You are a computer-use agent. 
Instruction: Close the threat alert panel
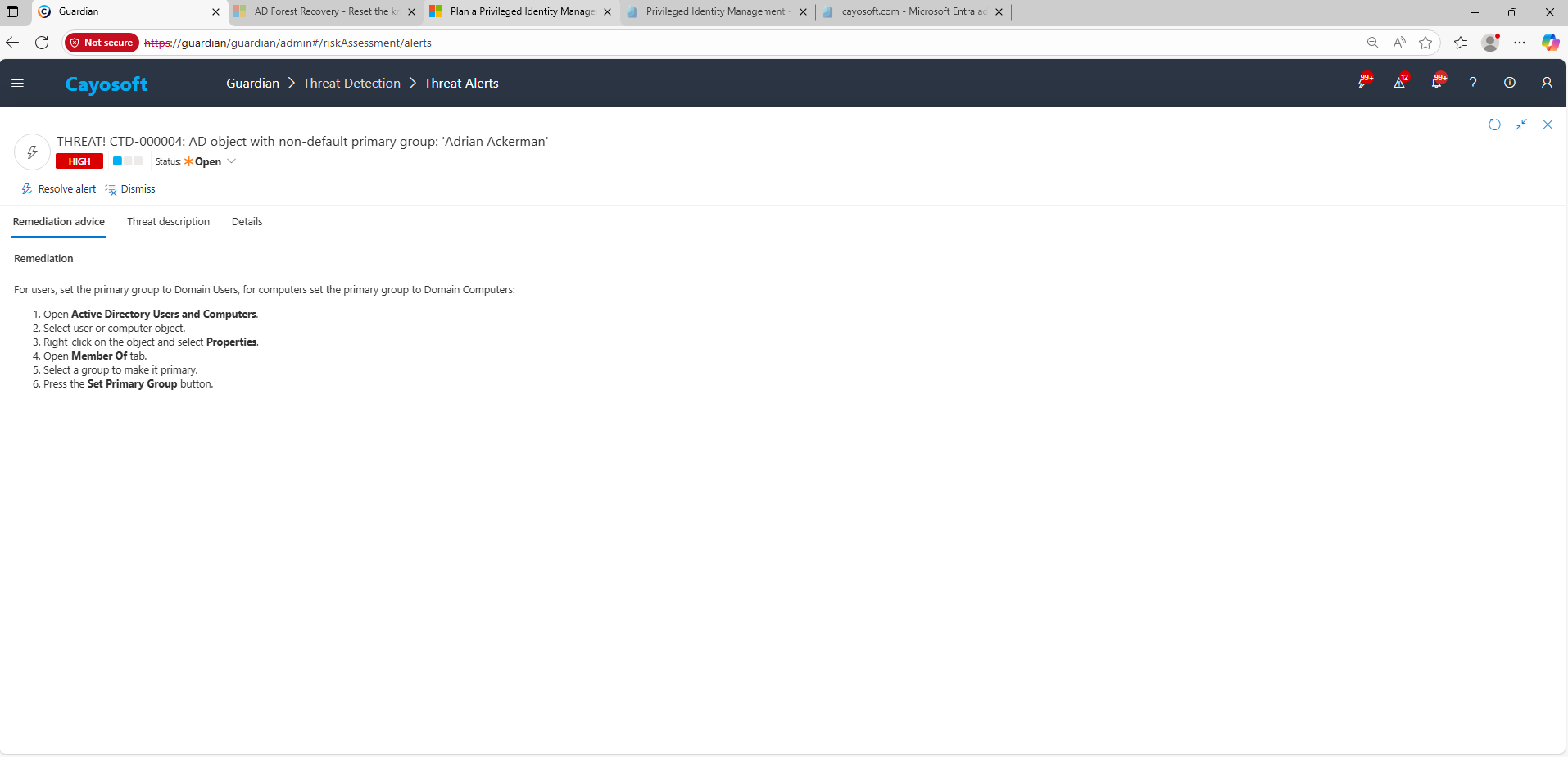1548,125
